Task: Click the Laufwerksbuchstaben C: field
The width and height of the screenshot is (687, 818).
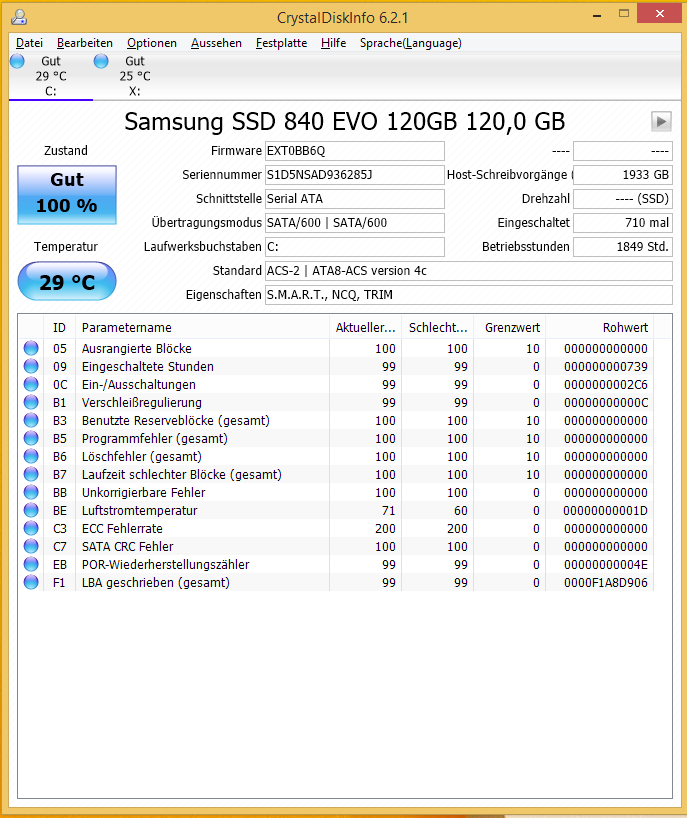Action: [x=355, y=247]
